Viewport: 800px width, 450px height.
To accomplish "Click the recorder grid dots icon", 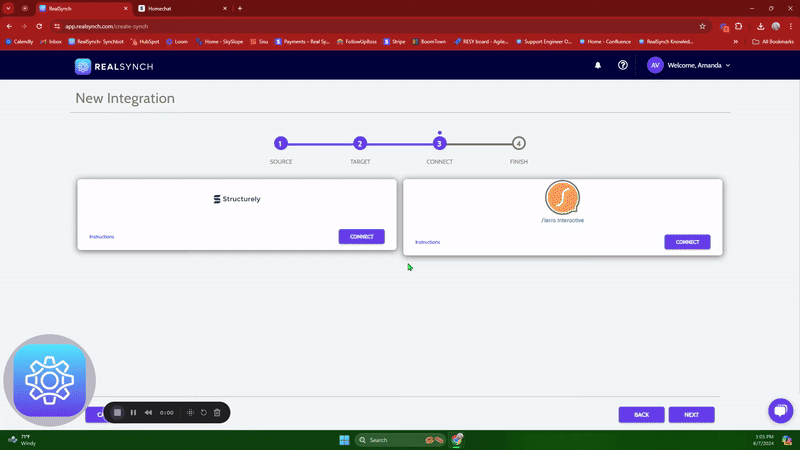I will tap(190, 413).
